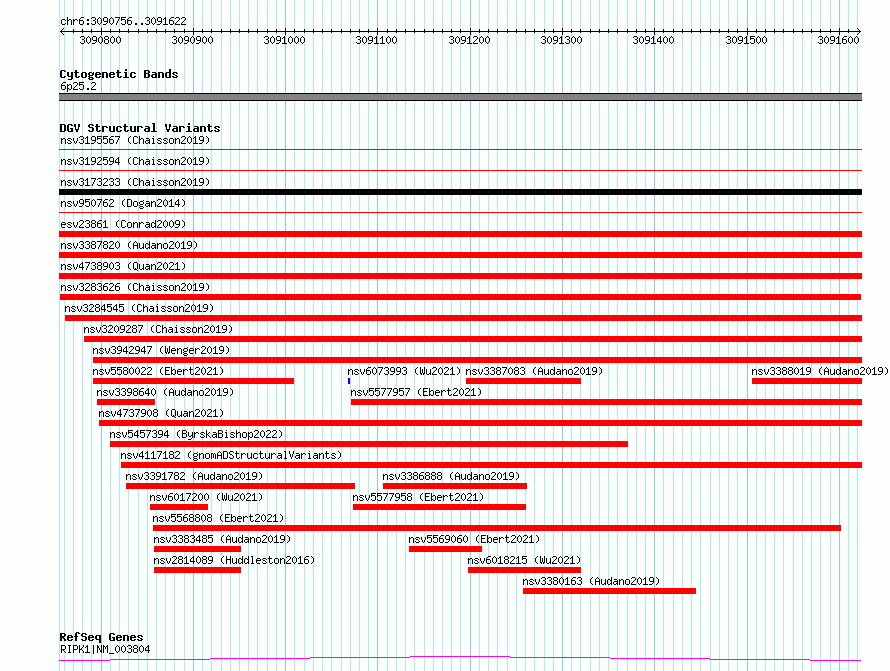Image resolution: width=890 pixels, height=671 pixels.
Task: Click the RIPK1|NM_003804 gene label
Action: 105,649
